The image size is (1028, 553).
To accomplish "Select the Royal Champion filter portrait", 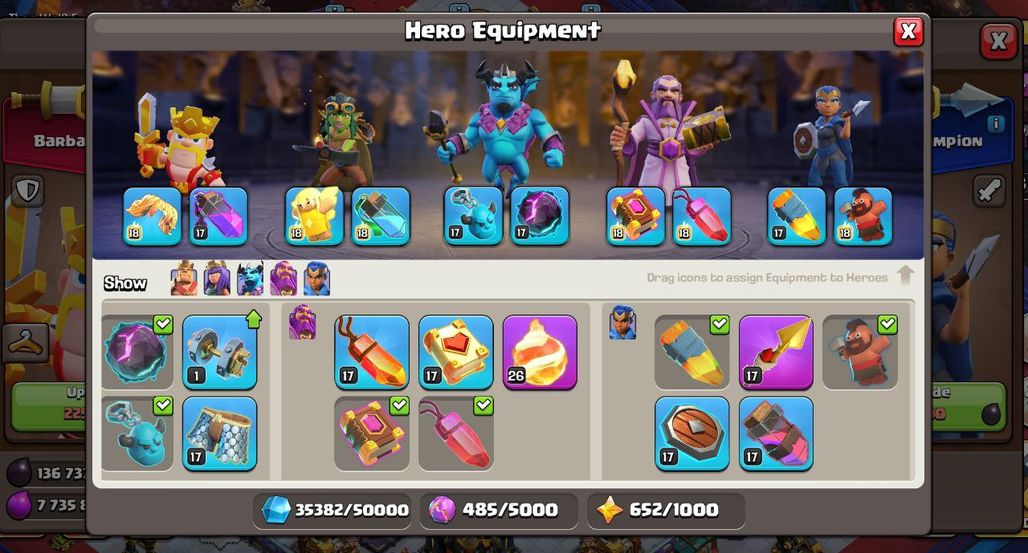I will point(317,279).
